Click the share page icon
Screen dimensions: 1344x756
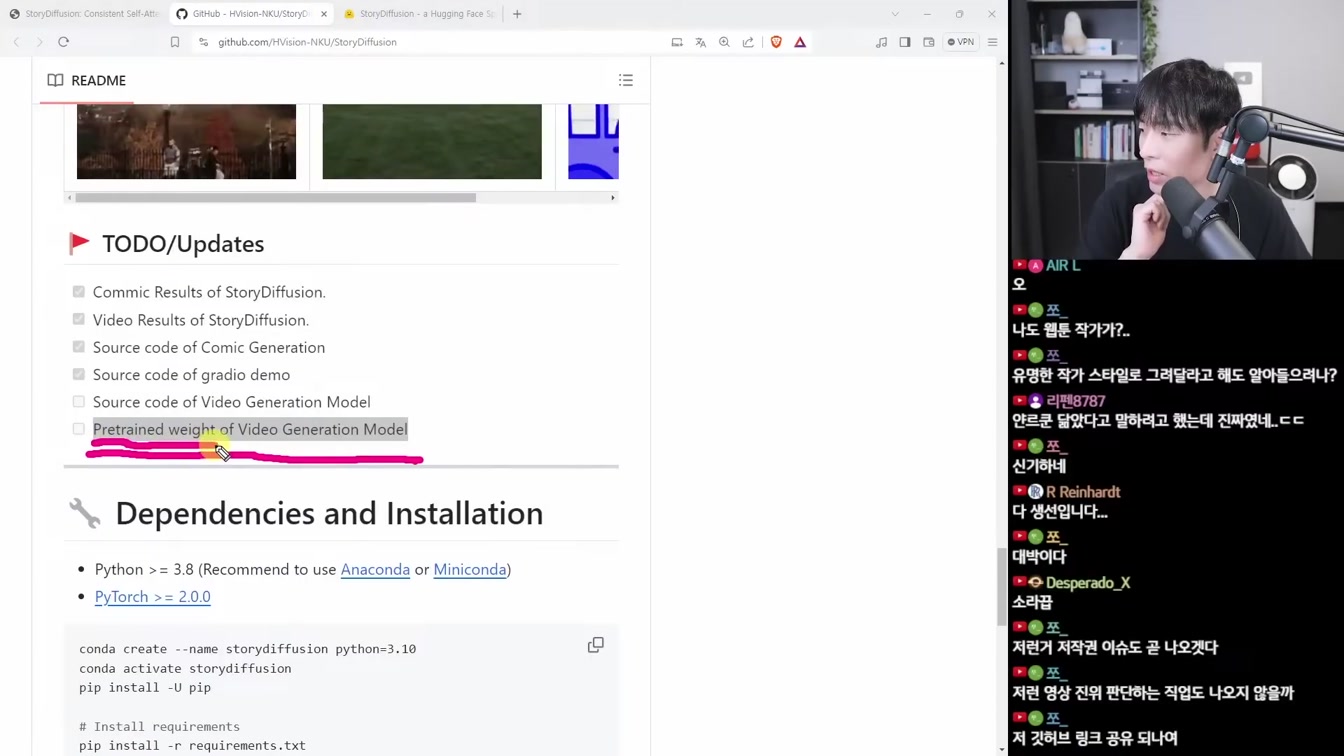(748, 42)
